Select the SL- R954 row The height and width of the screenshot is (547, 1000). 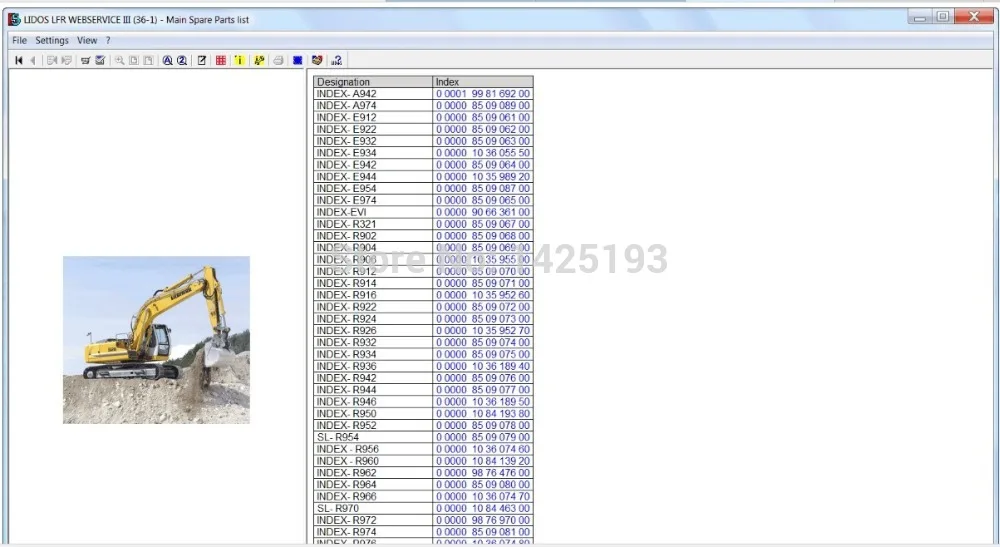423,437
